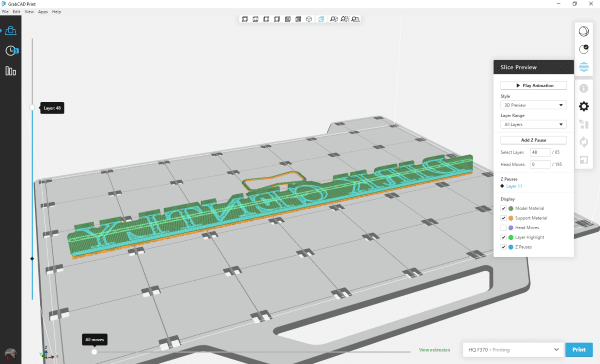This screenshot has width=600, height=364.
Task: Toggle Layer Highlight display checkbox
Action: point(503,237)
